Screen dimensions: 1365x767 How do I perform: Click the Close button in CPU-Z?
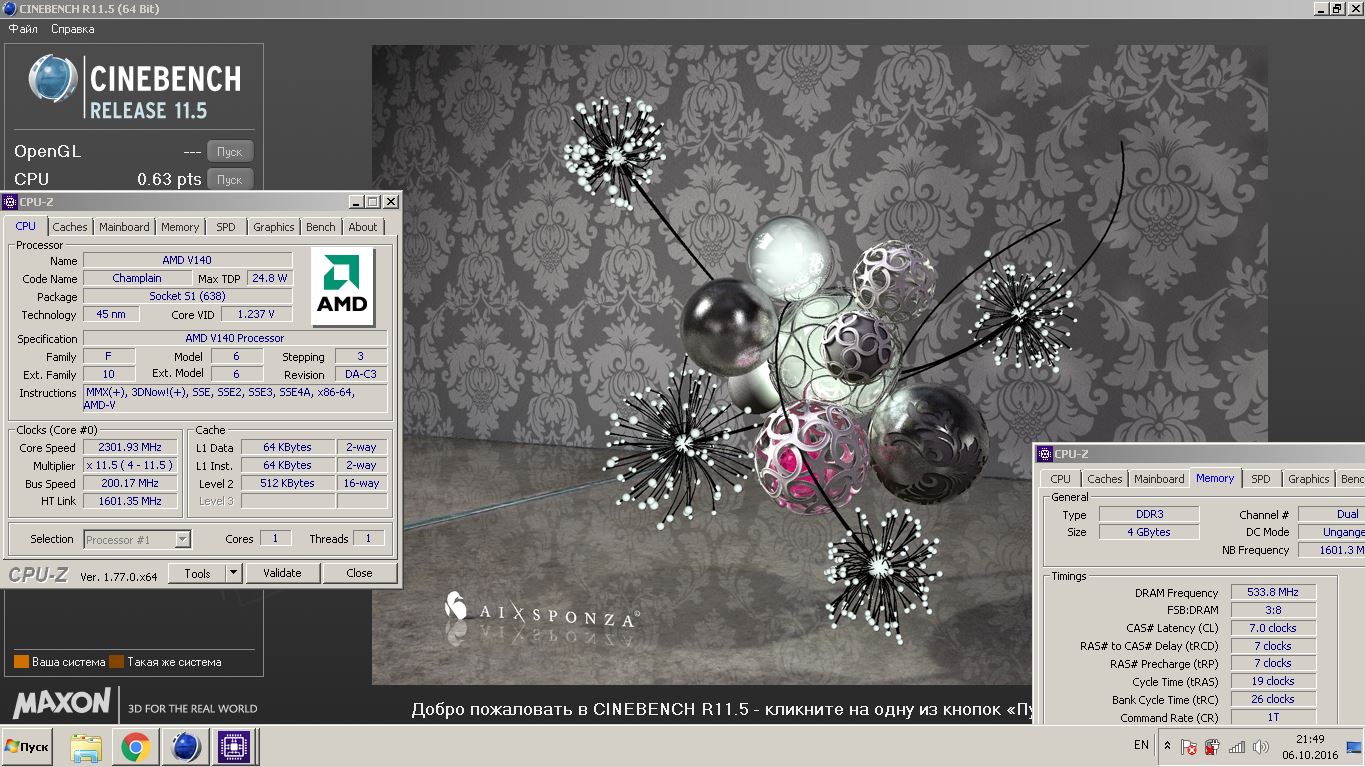click(x=359, y=573)
